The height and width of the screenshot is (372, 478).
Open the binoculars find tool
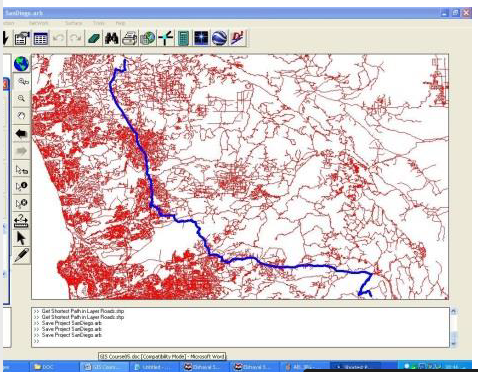(x=111, y=39)
